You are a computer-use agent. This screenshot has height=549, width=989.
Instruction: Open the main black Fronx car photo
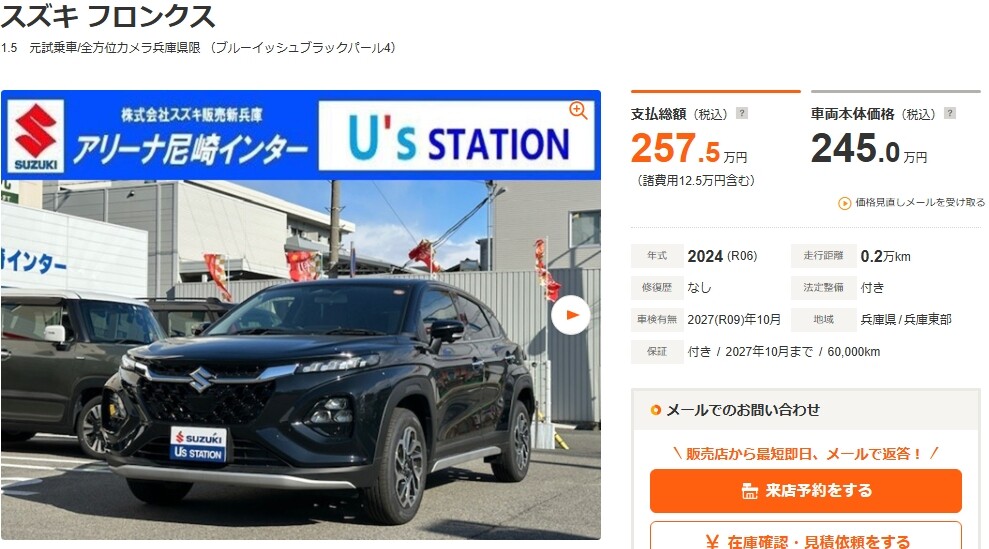301,360
